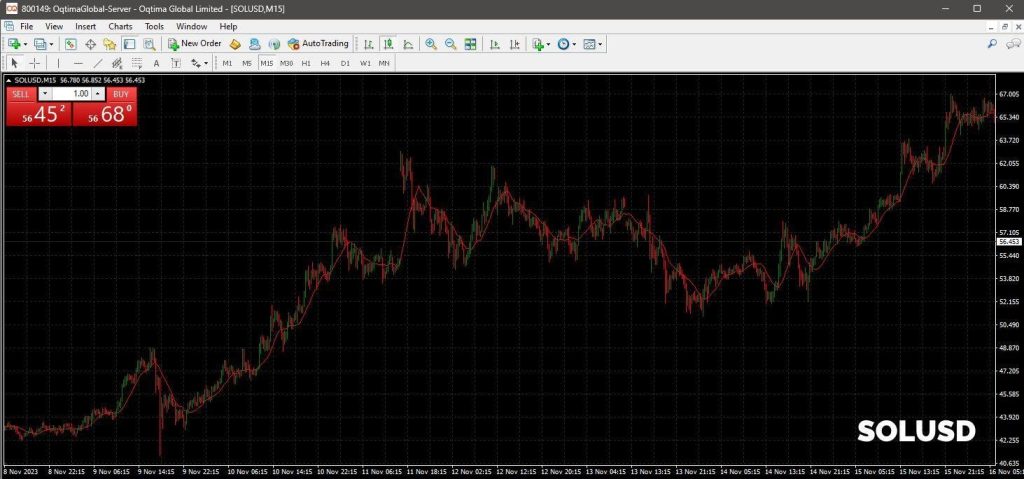The image size is (1024, 479).
Task: Click the lot volume 1.00 field
Action: click(72, 93)
